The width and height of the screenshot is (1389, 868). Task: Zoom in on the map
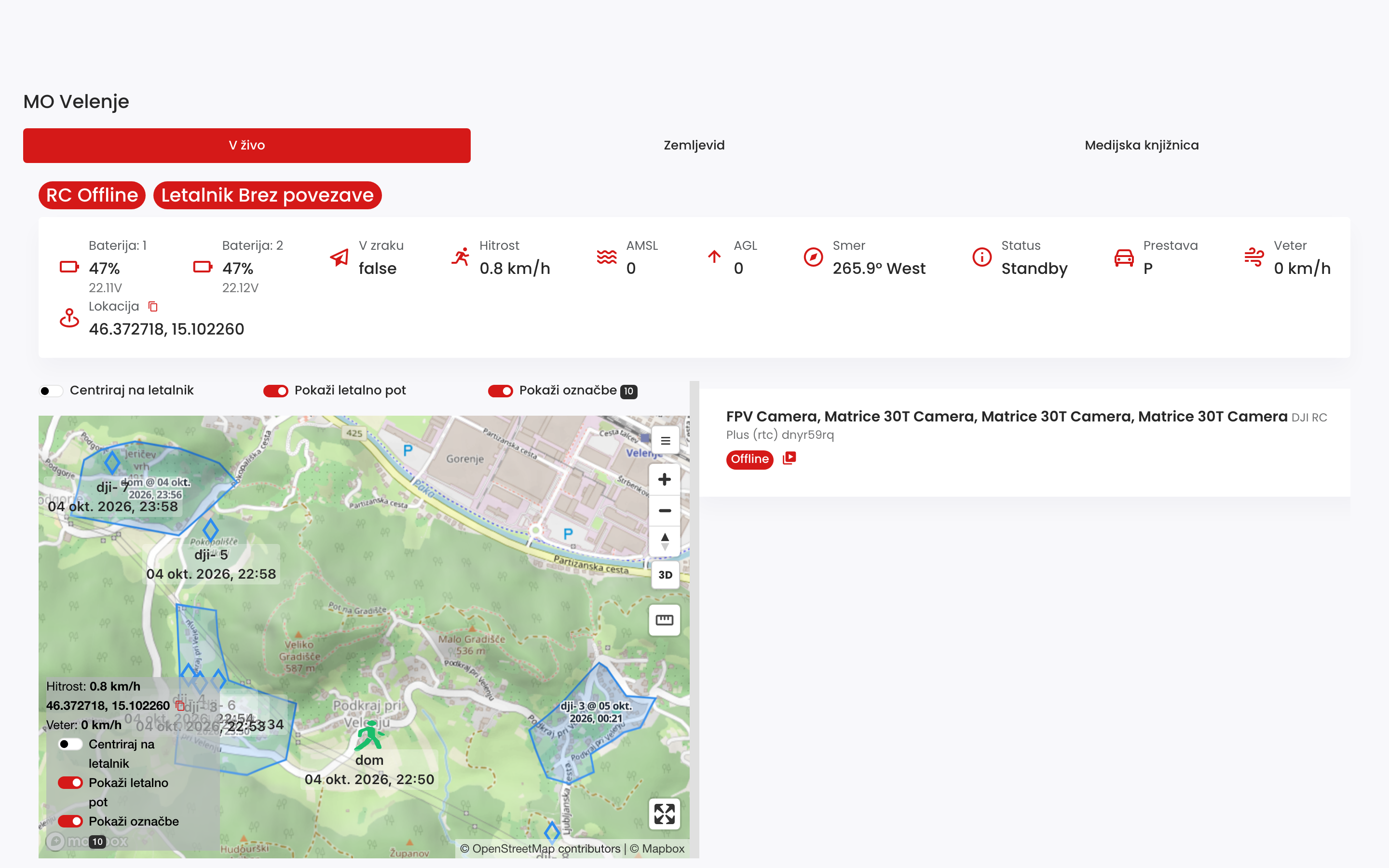665,479
